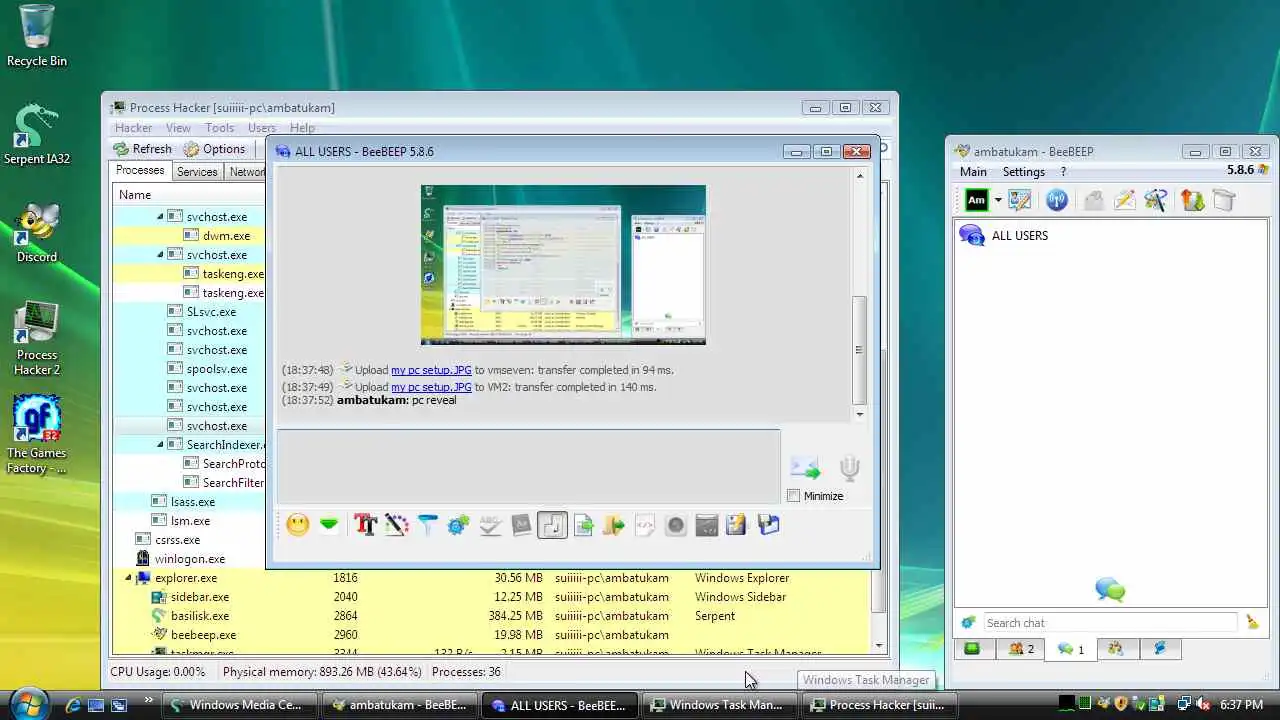Image resolution: width=1280 pixels, height=720 pixels.
Task: Save the chat with the blue floppy icon
Action: coord(768,525)
